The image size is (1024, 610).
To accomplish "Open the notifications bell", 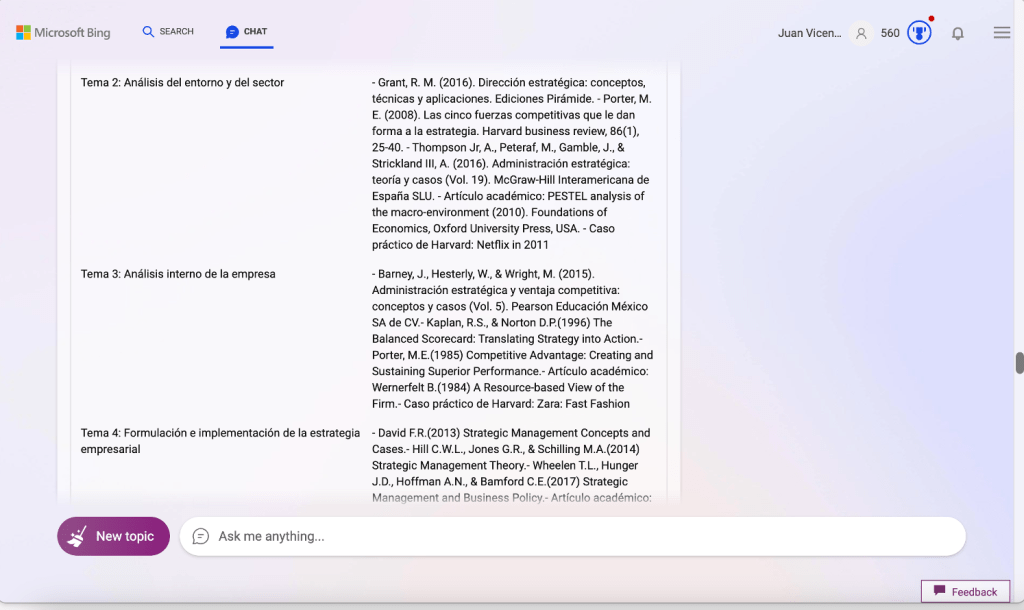I will point(958,33).
